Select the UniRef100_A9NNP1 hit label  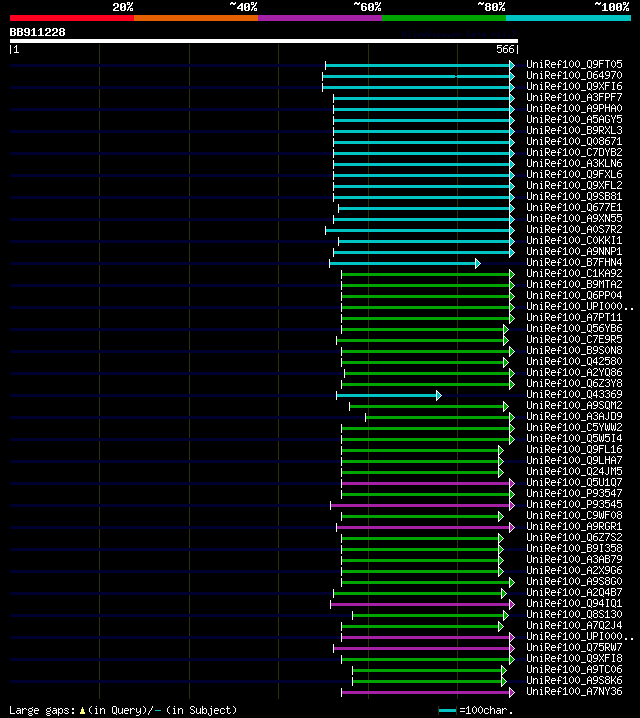[574, 251]
